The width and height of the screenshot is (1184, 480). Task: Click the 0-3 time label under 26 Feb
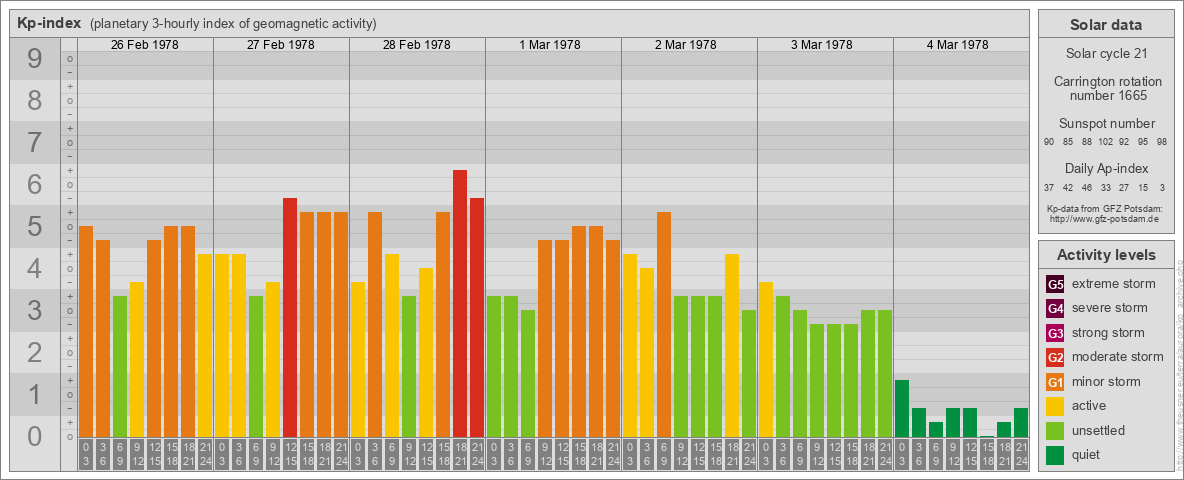[86, 454]
